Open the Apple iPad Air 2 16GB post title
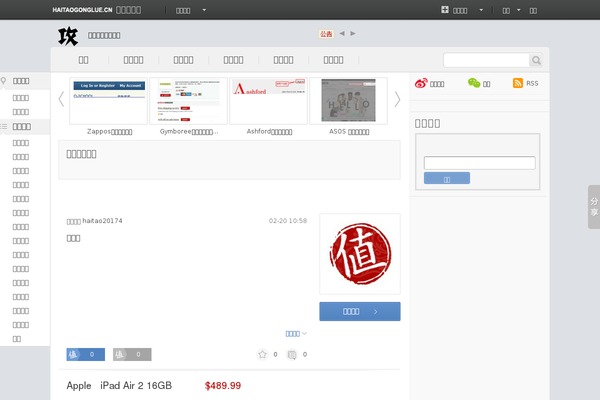600x400 pixels. coord(119,385)
